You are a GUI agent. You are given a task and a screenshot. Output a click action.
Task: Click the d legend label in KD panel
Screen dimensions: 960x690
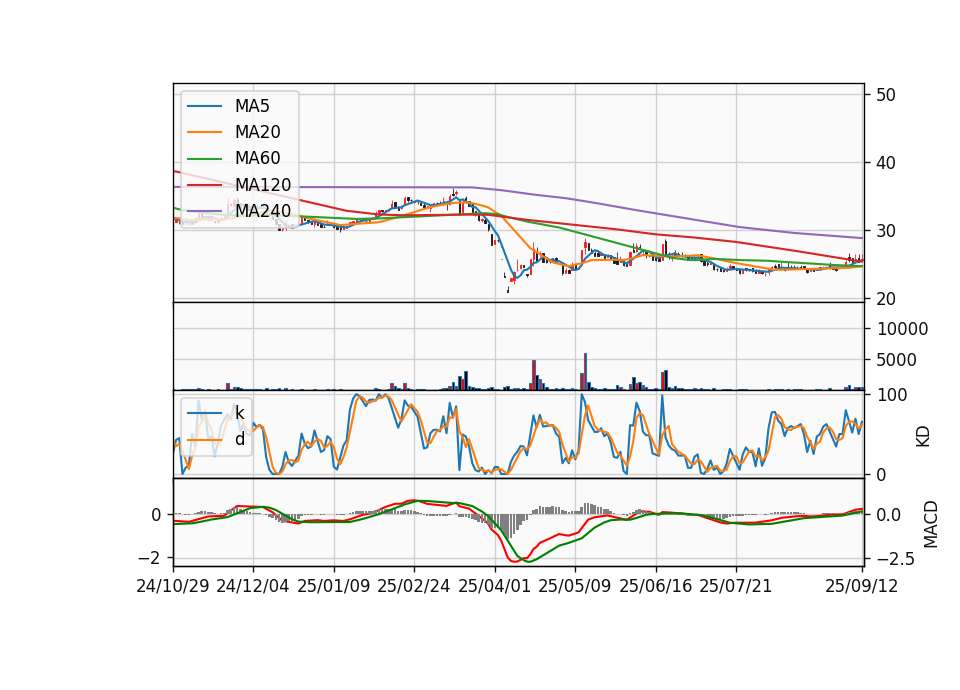tap(239, 439)
